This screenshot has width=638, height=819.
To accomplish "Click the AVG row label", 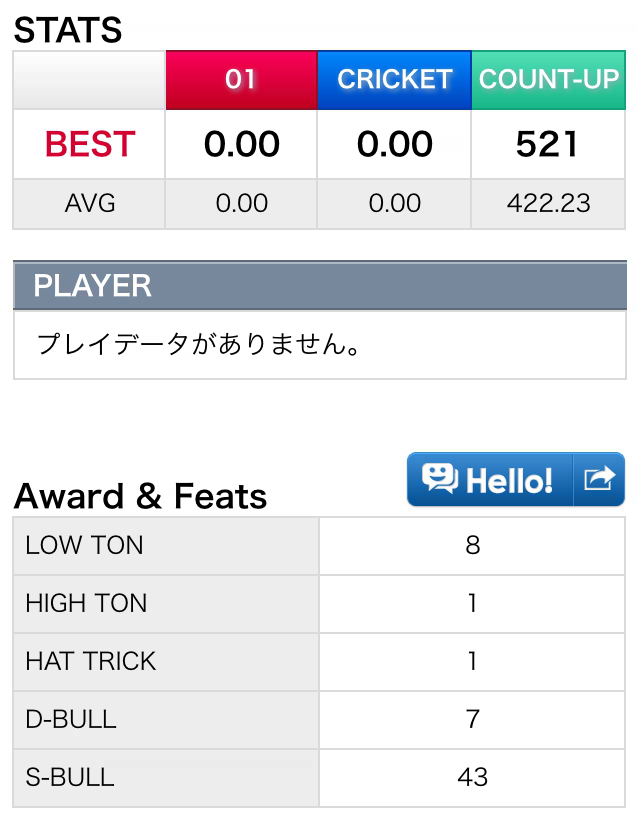I will click(x=89, y=203).
